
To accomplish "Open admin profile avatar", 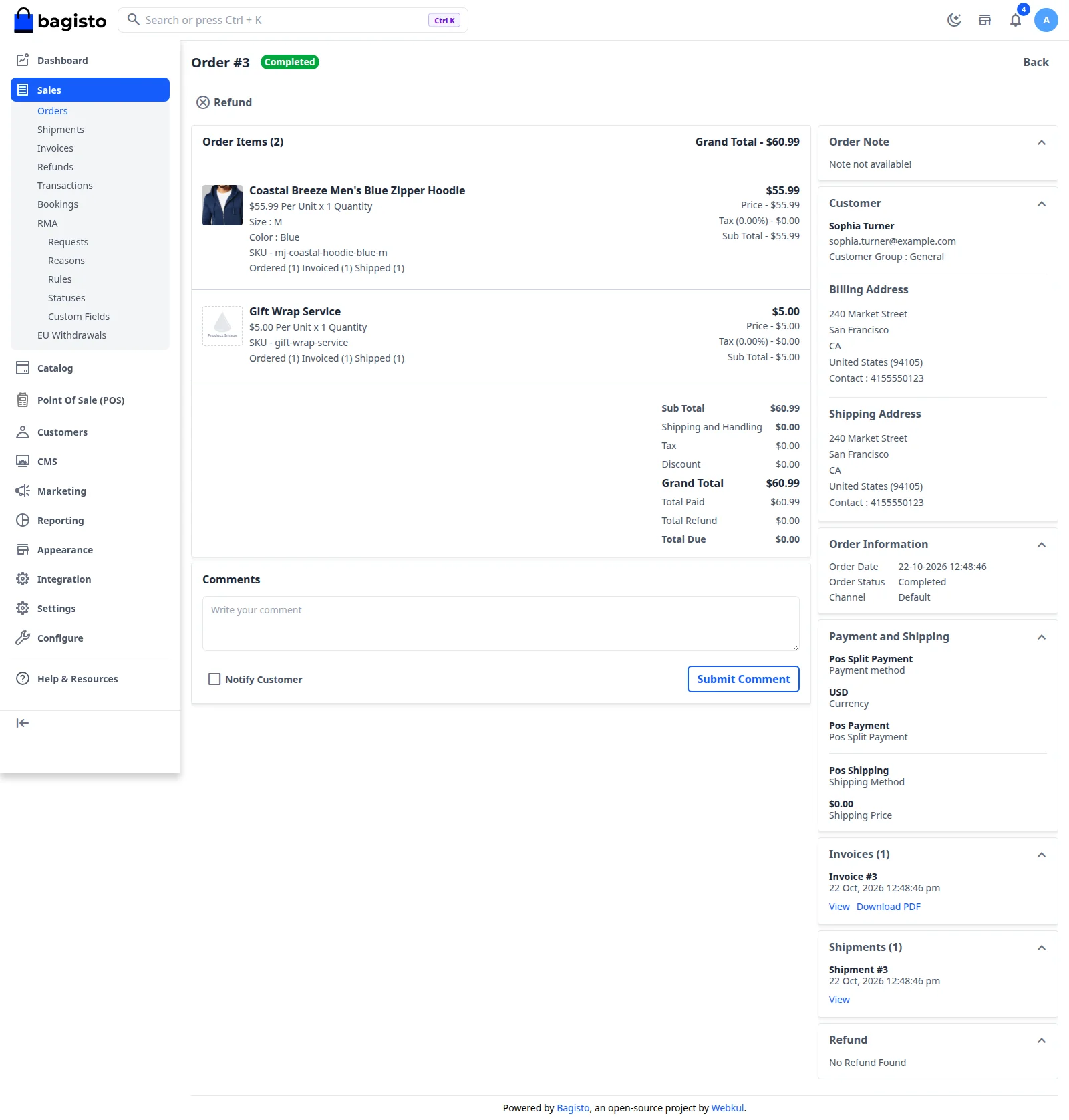I will pyautogui.click(x=1046, y=20).
